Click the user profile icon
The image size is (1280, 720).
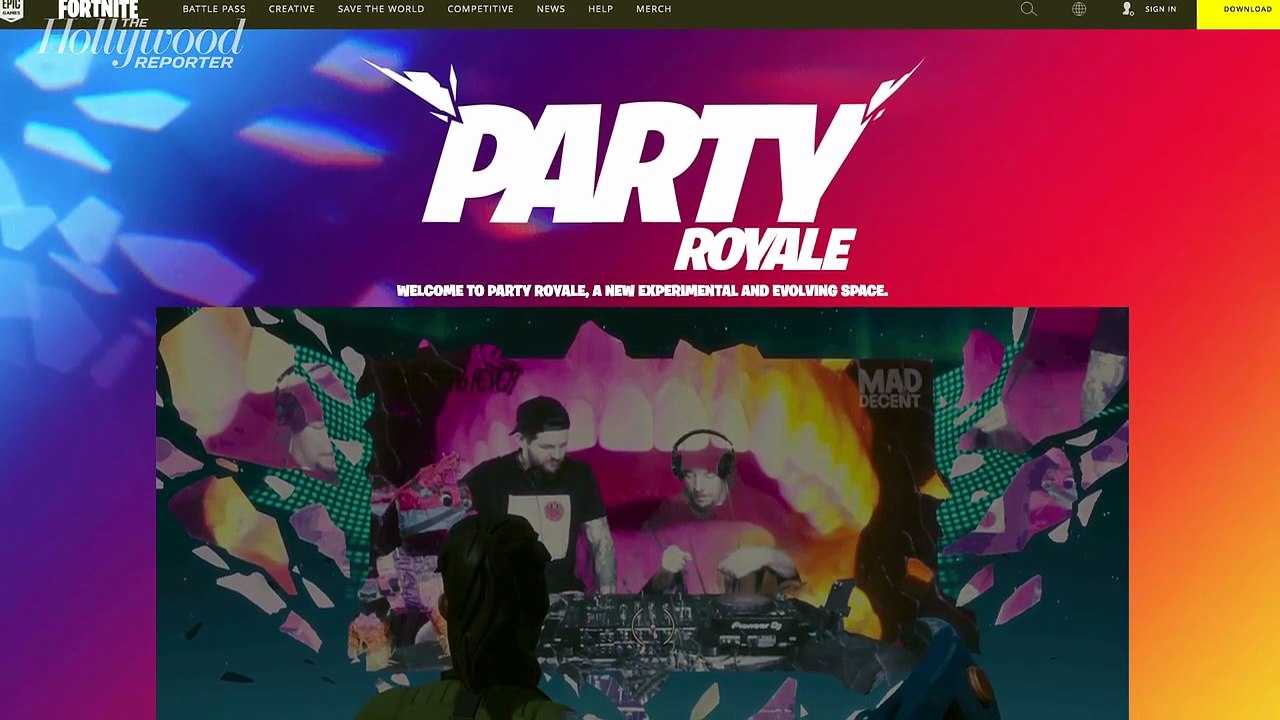pos(1128,9)
